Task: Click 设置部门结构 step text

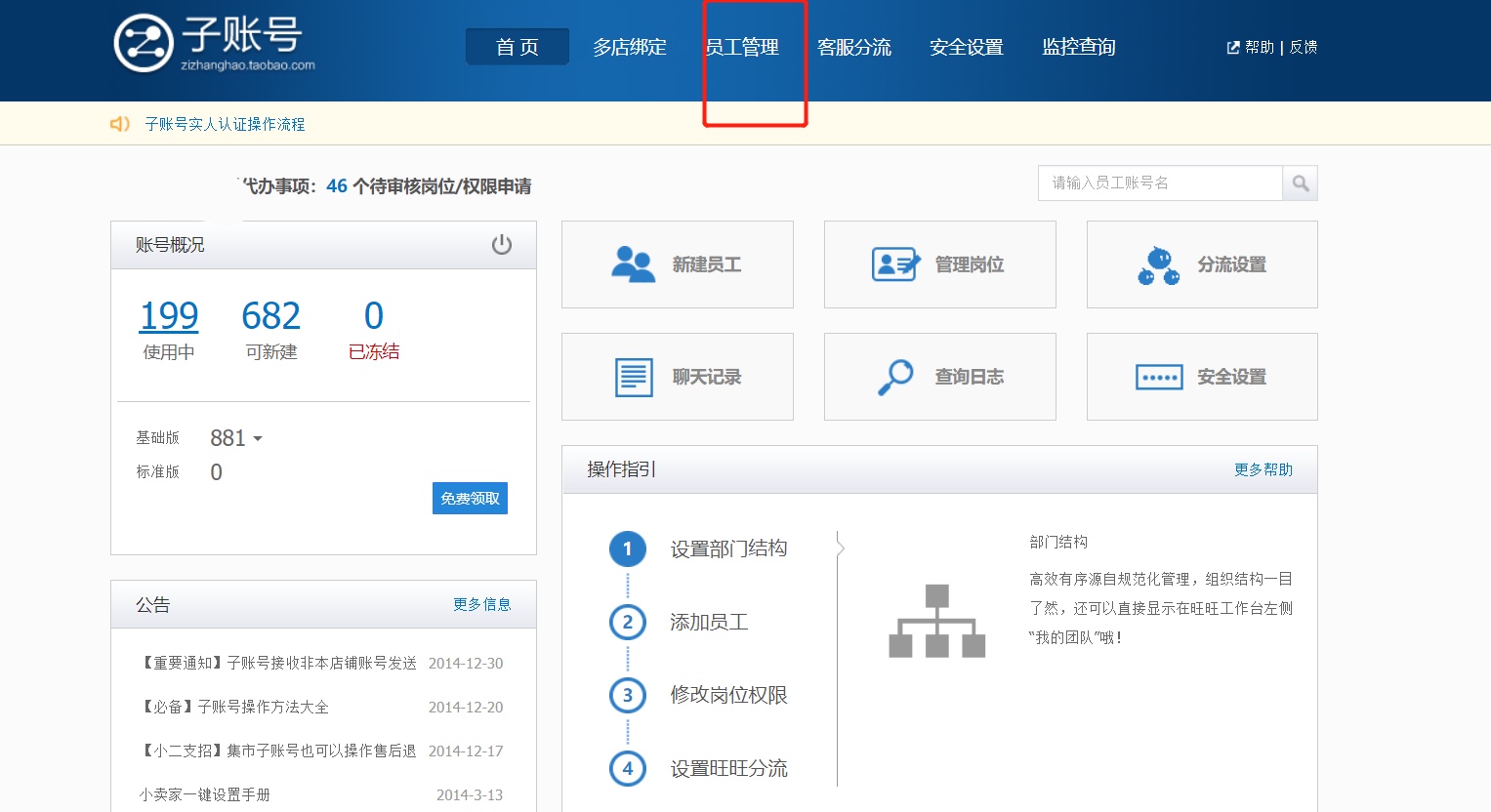Action: coord(728,548)
